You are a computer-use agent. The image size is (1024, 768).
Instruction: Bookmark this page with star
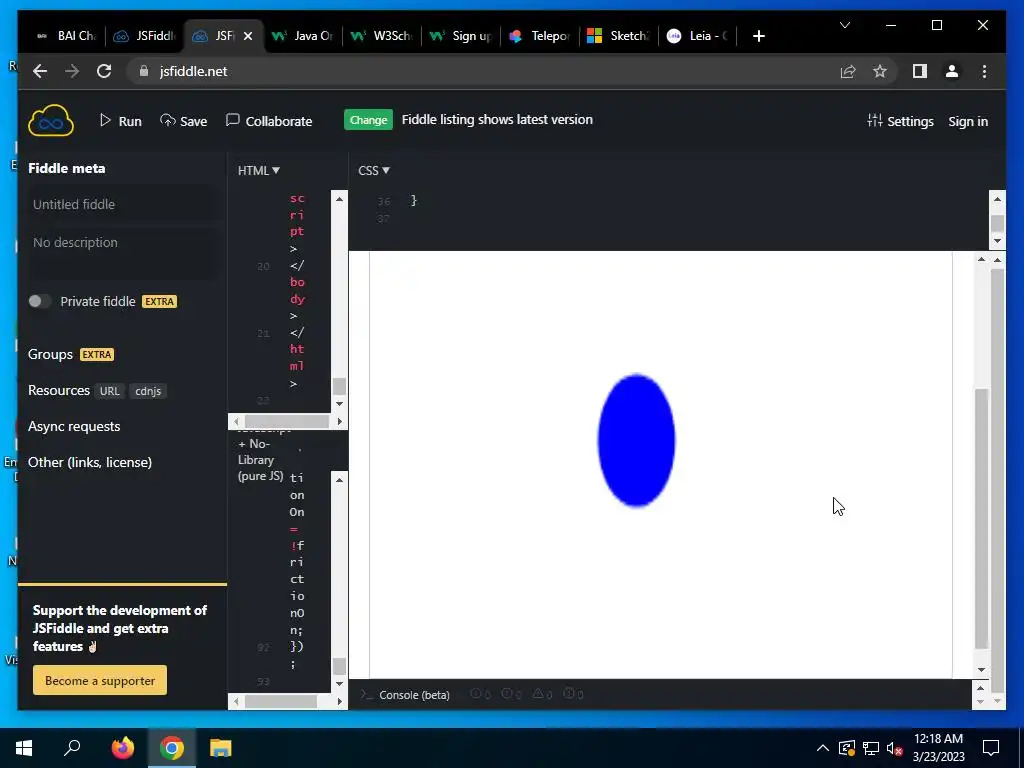point(880,71)
